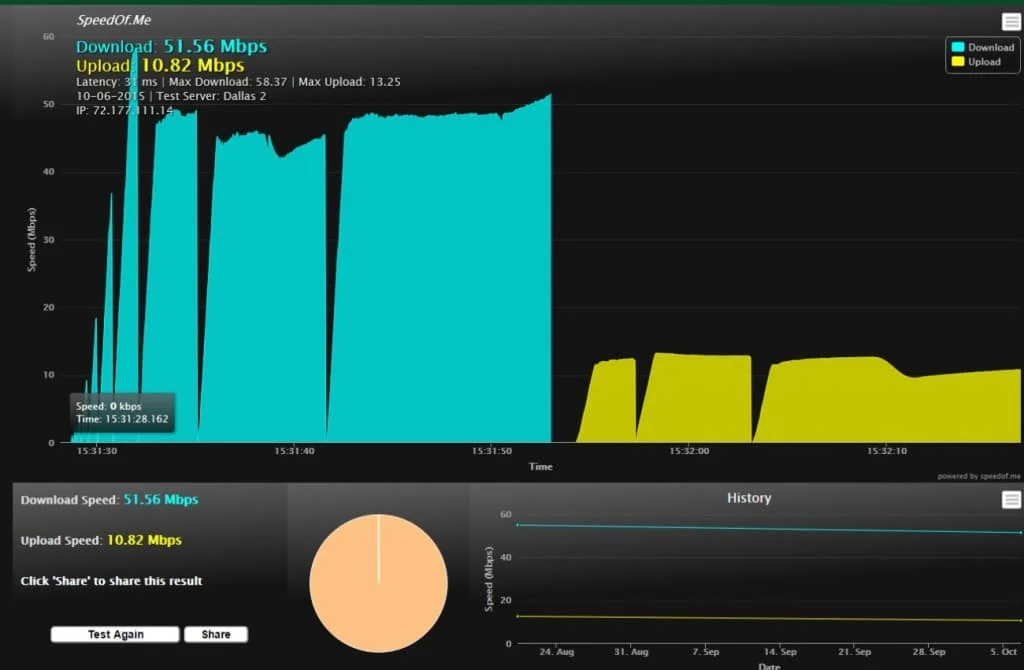Screen dimensions: 1024x670
Task: Open the History chart hamburger menu
Action: click(x=1011, y=500)
